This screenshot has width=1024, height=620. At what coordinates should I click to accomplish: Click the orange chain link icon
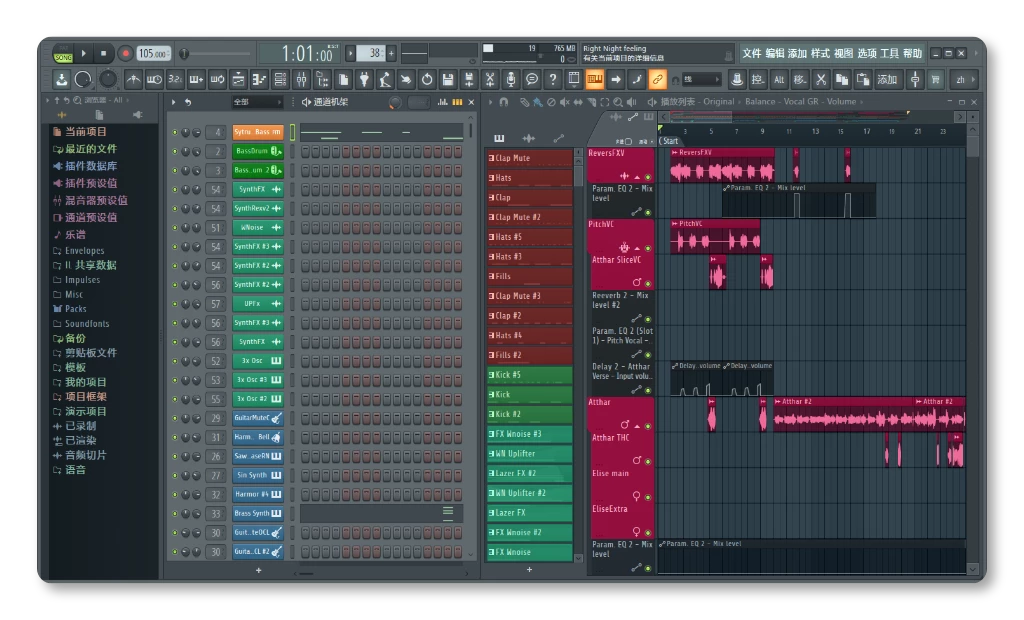pos(657,80)
